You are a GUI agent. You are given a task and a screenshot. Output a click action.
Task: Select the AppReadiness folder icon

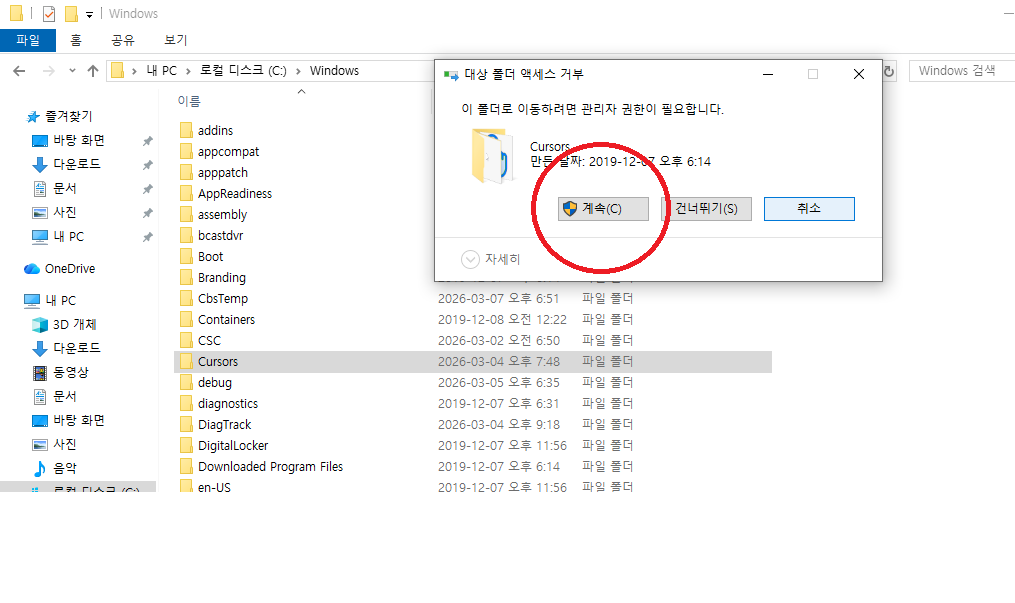(x=186, y=193)
